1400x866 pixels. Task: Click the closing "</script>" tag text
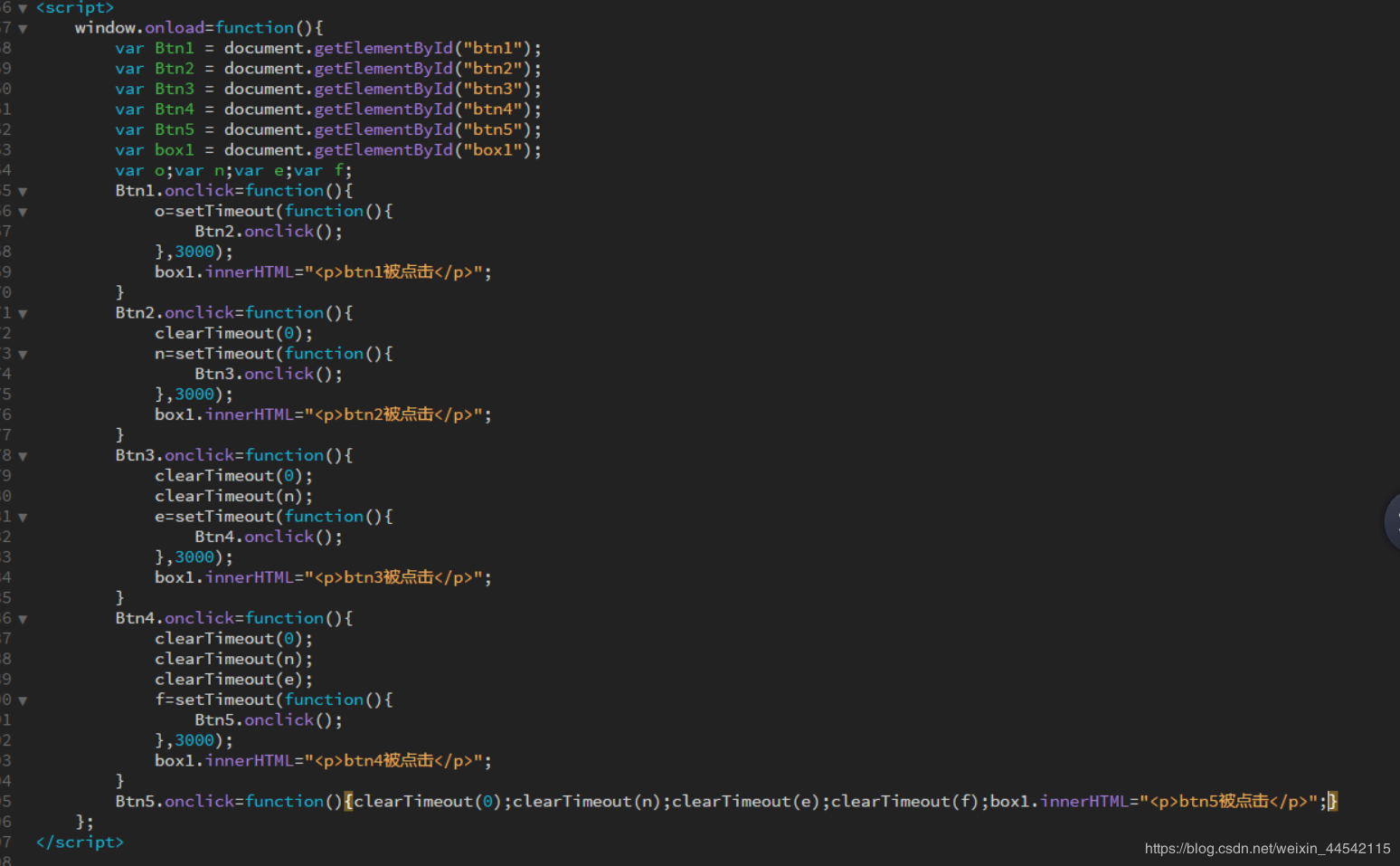(80, 842)
